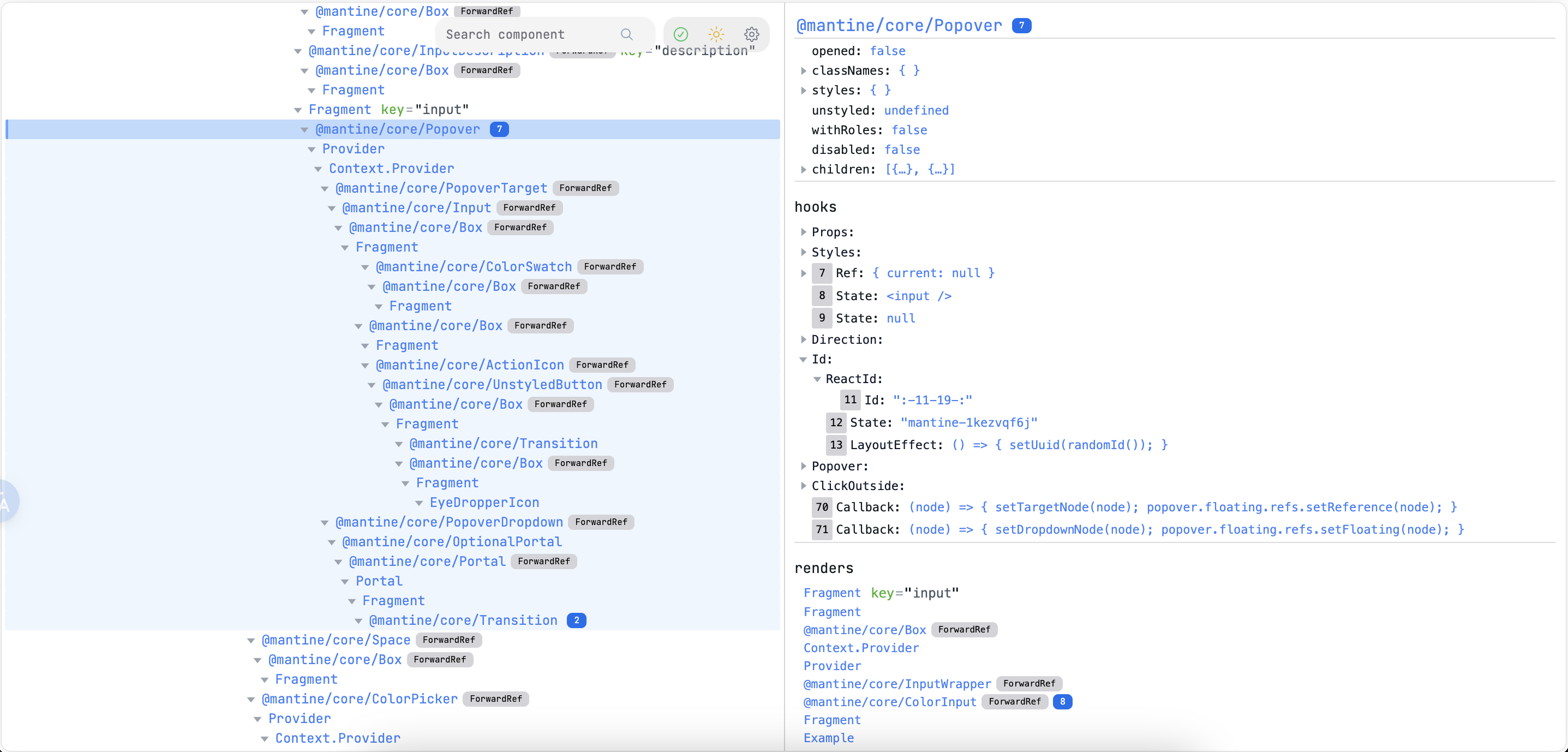Select the @mantine/core/Popover tree item
This screenshot has height=752, width=1568.
coord(404,128)
